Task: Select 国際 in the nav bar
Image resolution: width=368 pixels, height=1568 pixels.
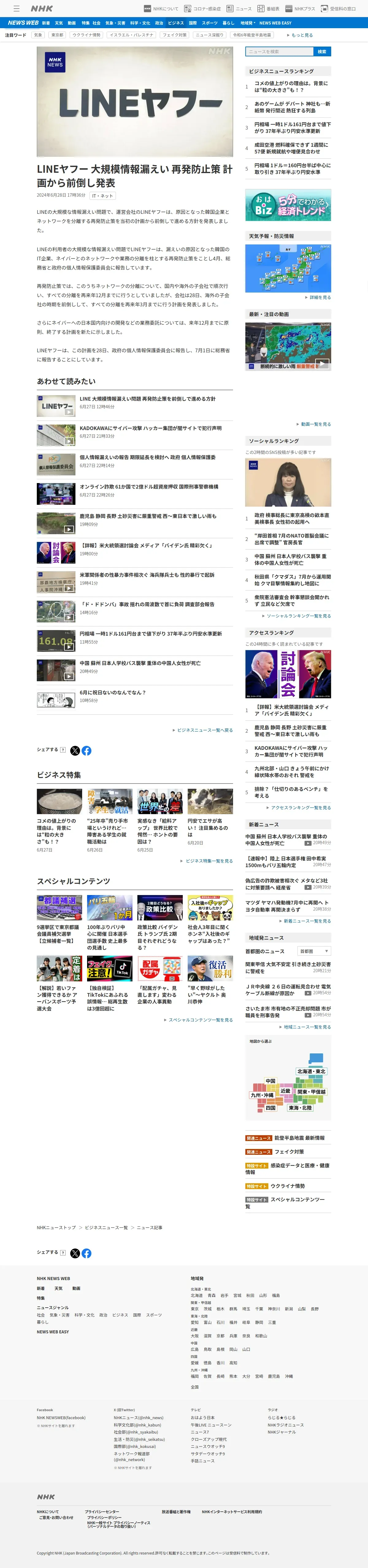Action: tap(193, 23)
